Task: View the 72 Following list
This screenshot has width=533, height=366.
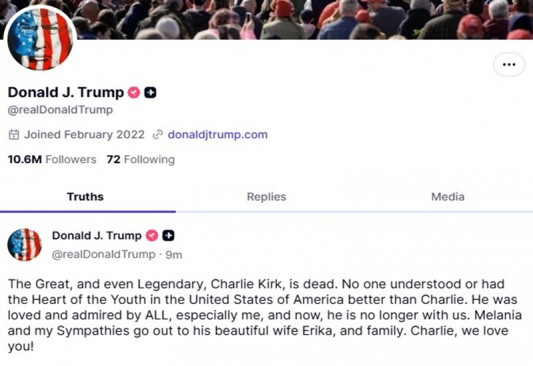Action: [140, 159]
